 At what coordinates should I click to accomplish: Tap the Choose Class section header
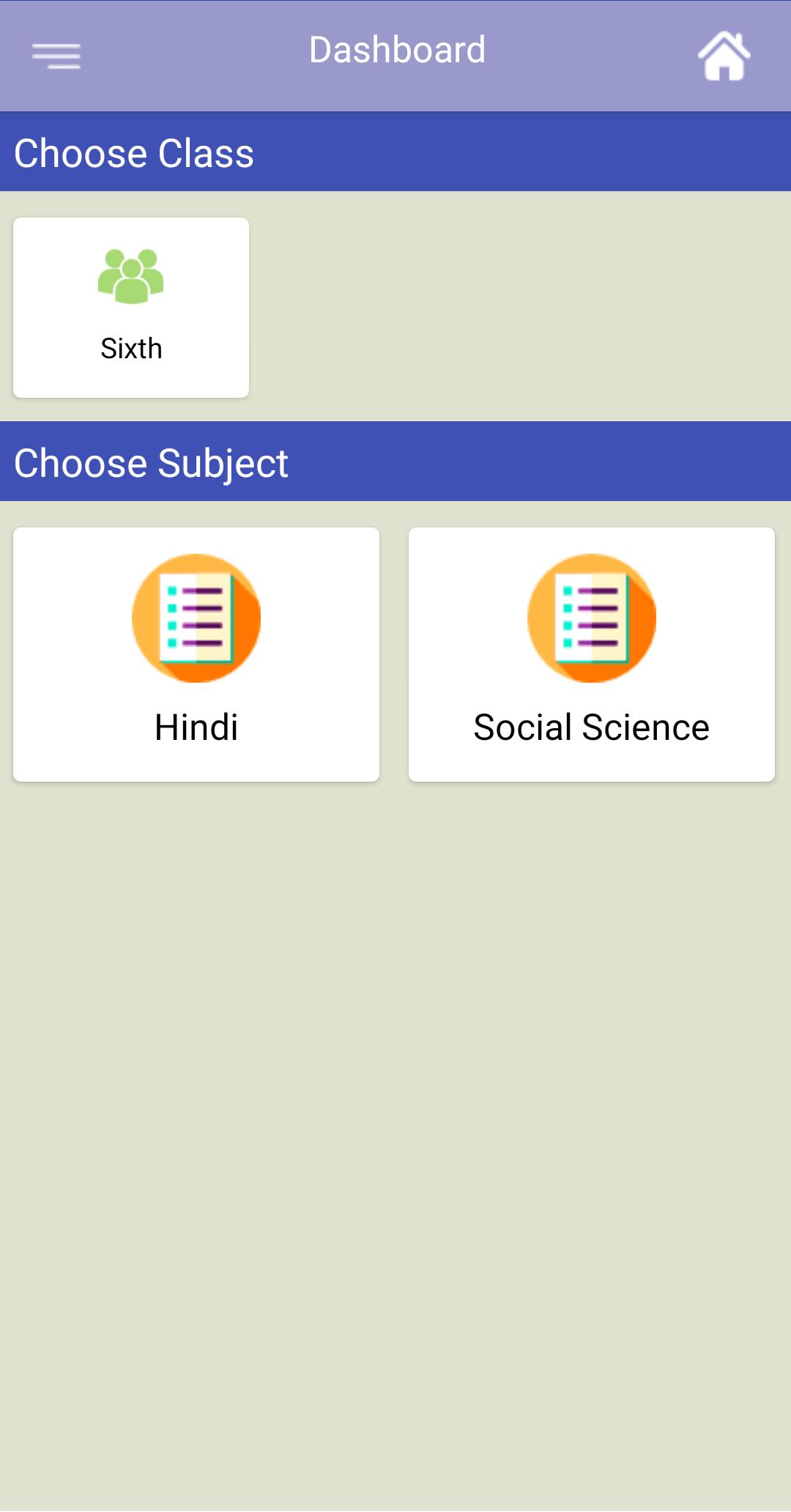(x=513, y=152)
